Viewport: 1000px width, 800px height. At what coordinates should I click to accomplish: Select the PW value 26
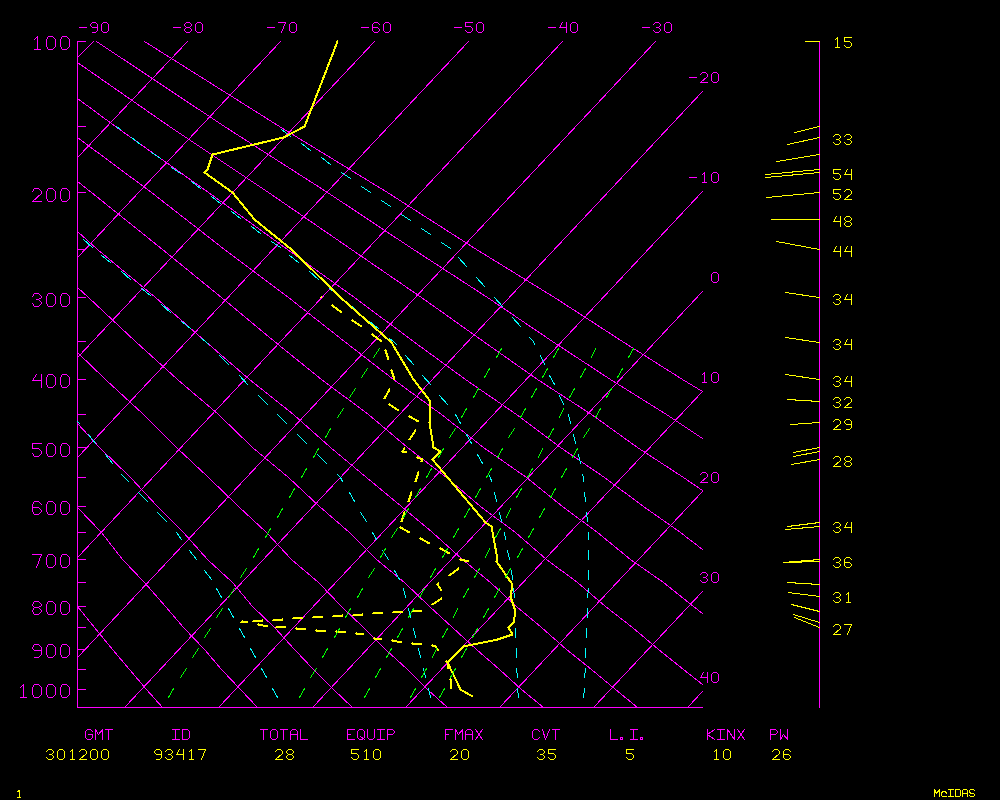tap(781, 755)
